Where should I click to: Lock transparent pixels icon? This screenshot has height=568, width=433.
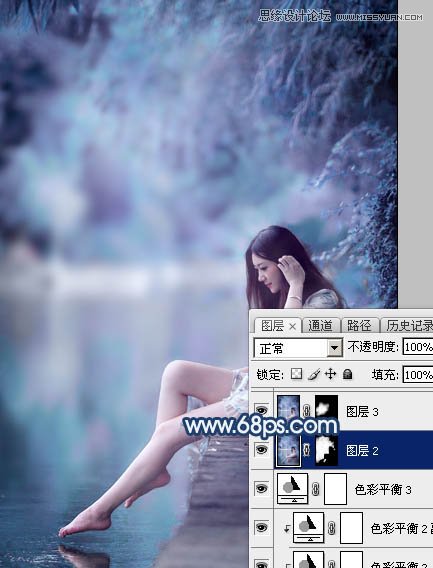pyautogui.click(x=296, y=374)
